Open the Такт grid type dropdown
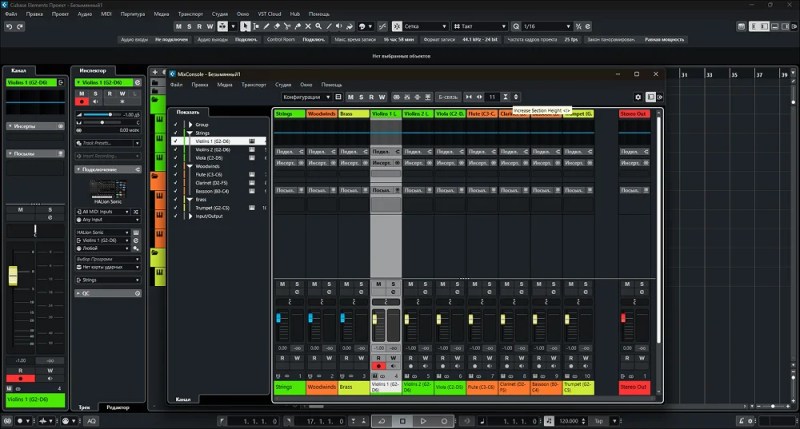Image resolution: width=800 pixels, height=429 pixels. click(x=480, y=27)
